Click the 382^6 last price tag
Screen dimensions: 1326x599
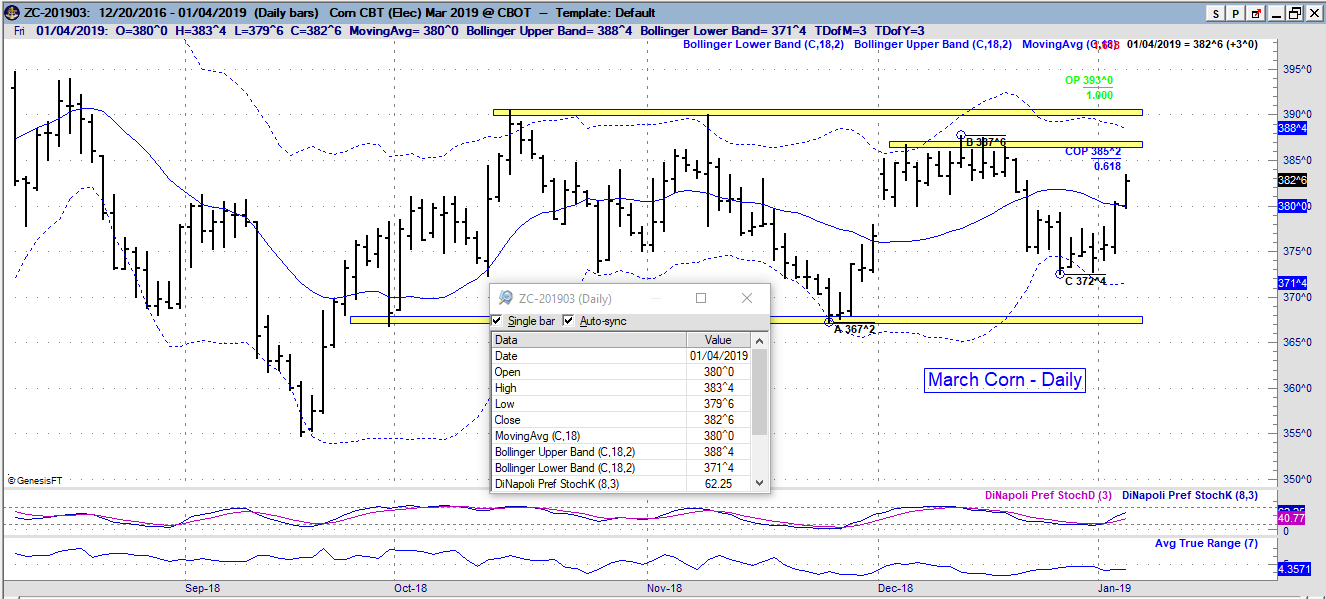[x=1293, y=180]
